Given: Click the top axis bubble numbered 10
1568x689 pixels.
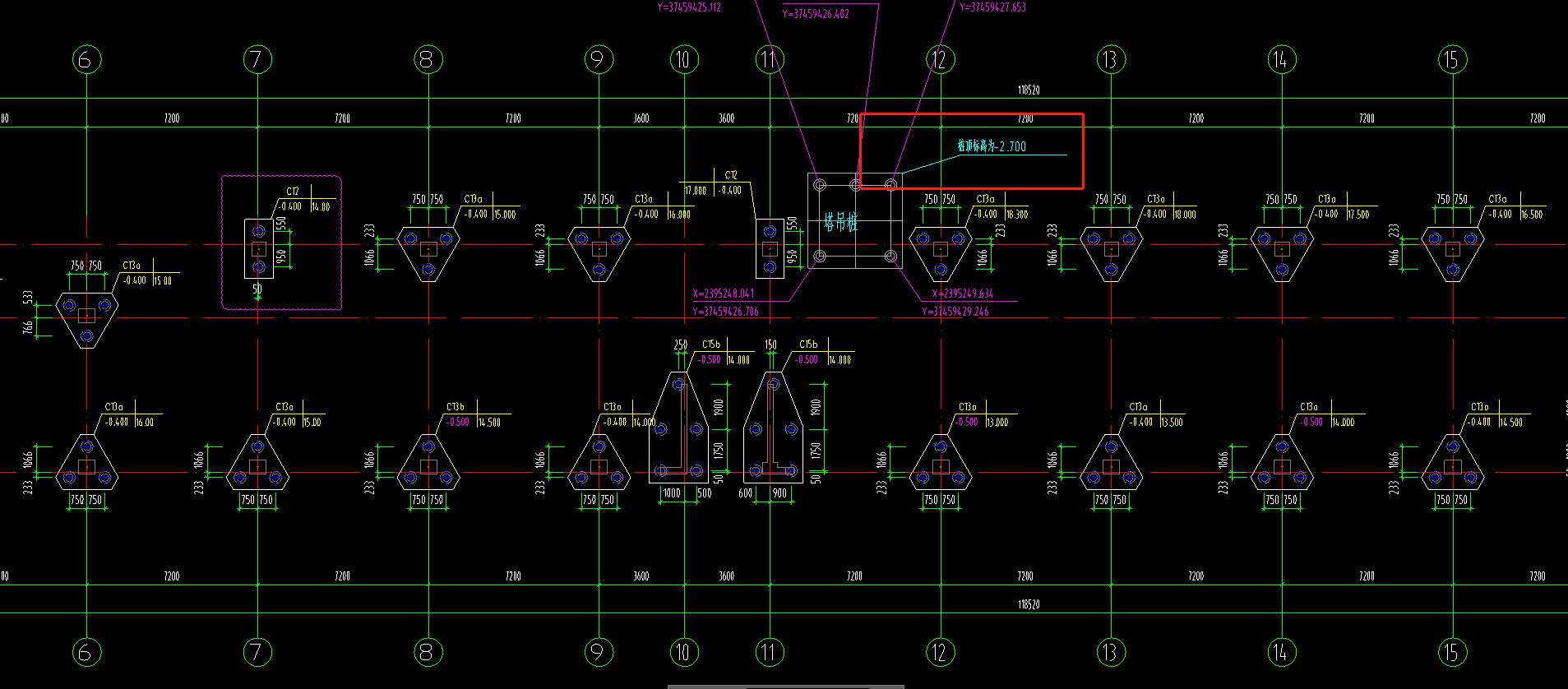Looking at the screenshot, I should (684, 59).
